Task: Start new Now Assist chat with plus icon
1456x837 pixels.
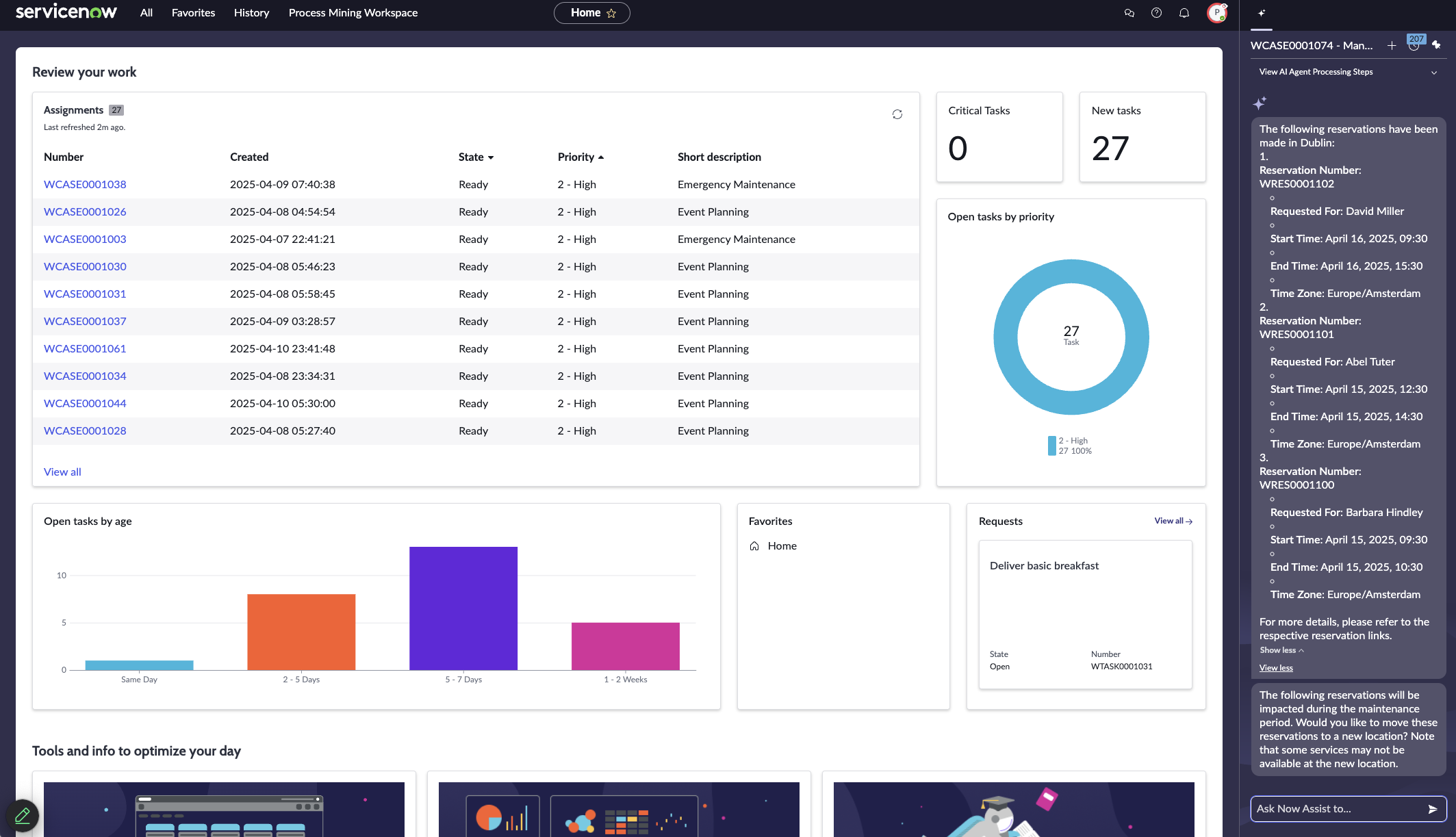Action: (x=1392, y=46)
